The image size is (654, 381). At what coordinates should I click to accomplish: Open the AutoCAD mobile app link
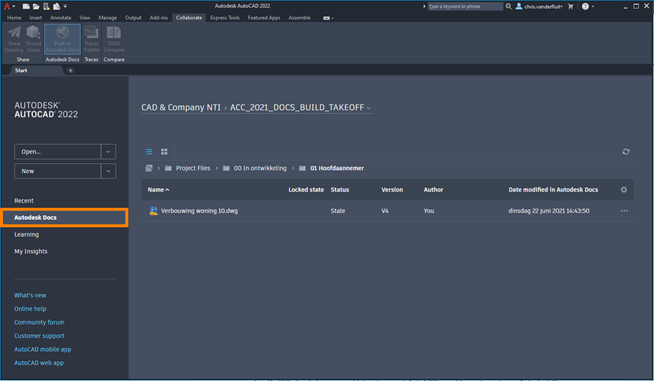pos(43,349)
